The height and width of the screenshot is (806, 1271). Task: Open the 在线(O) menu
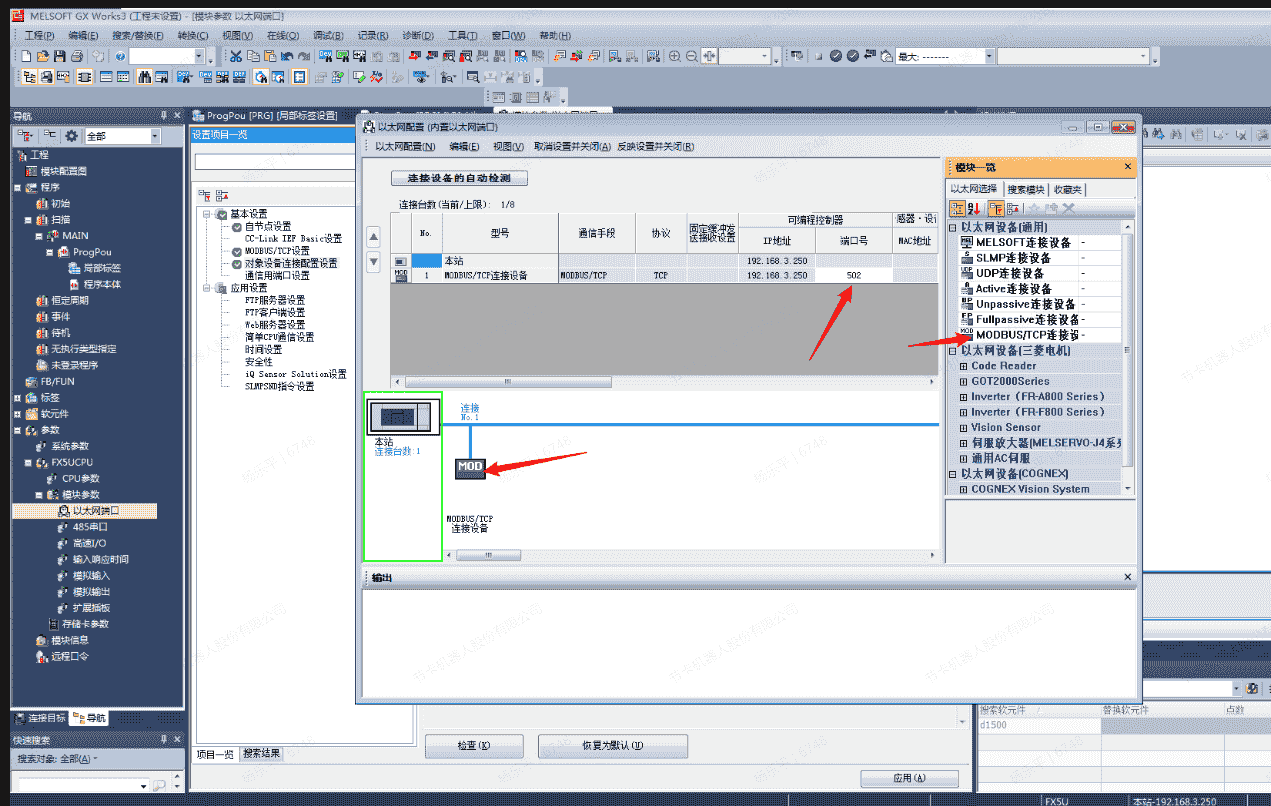click(281, 35)
